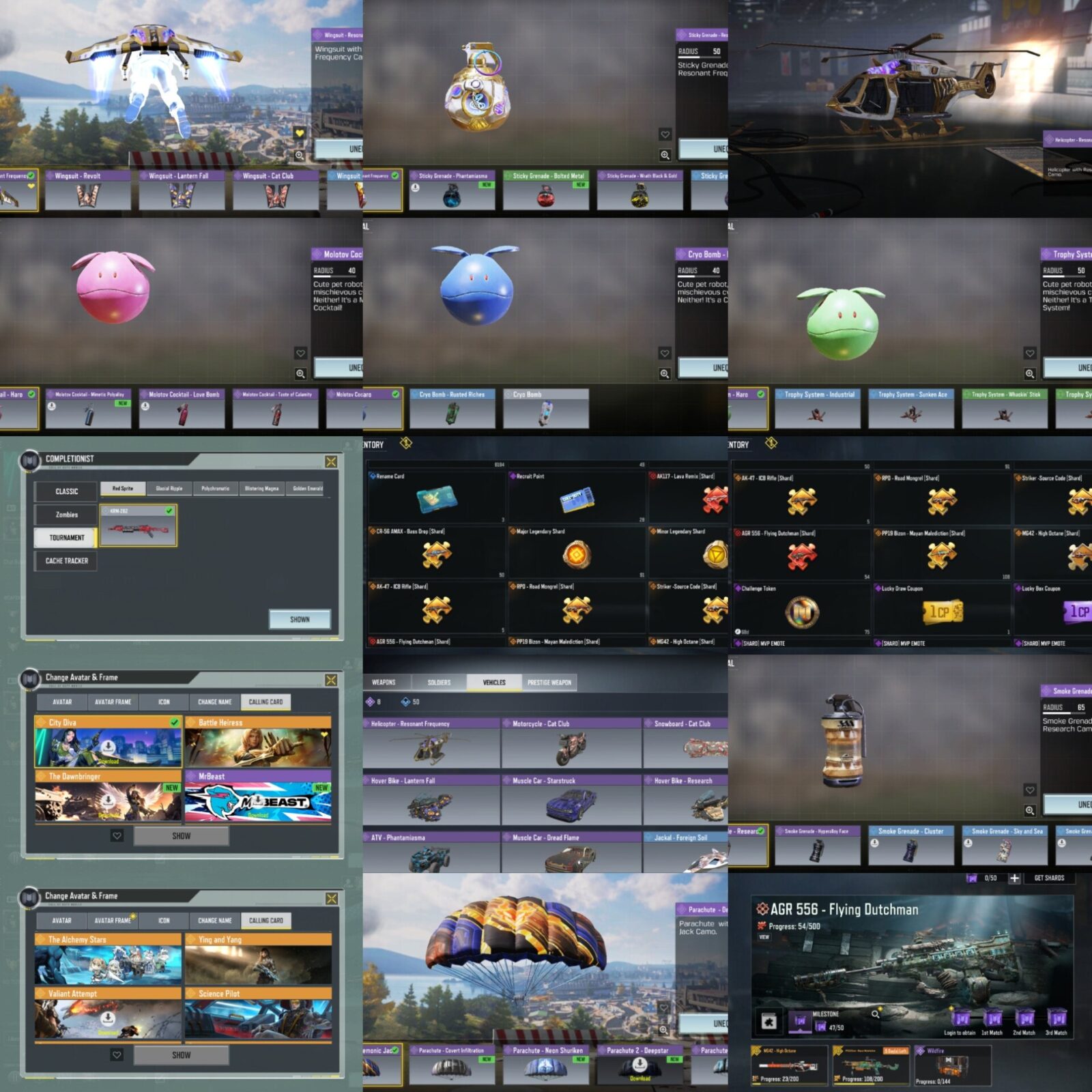Switch to the WEAPONS tab

(x=384, y=682)
